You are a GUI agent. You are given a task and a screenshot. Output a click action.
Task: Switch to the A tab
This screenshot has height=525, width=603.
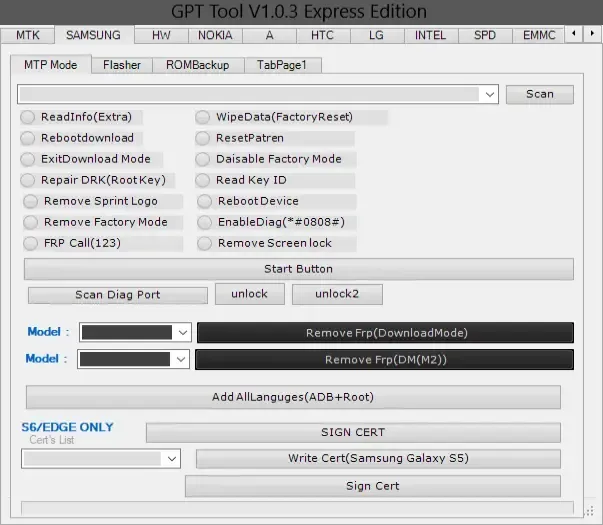tap(270, 35)
